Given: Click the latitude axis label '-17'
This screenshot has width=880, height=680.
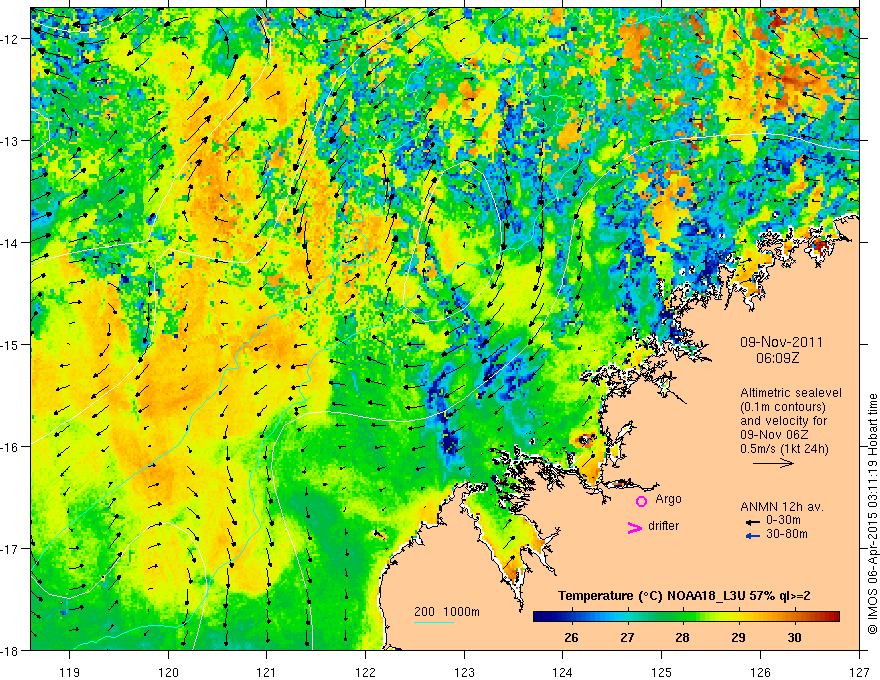Looking at the screenshot, I should [11, 549].
